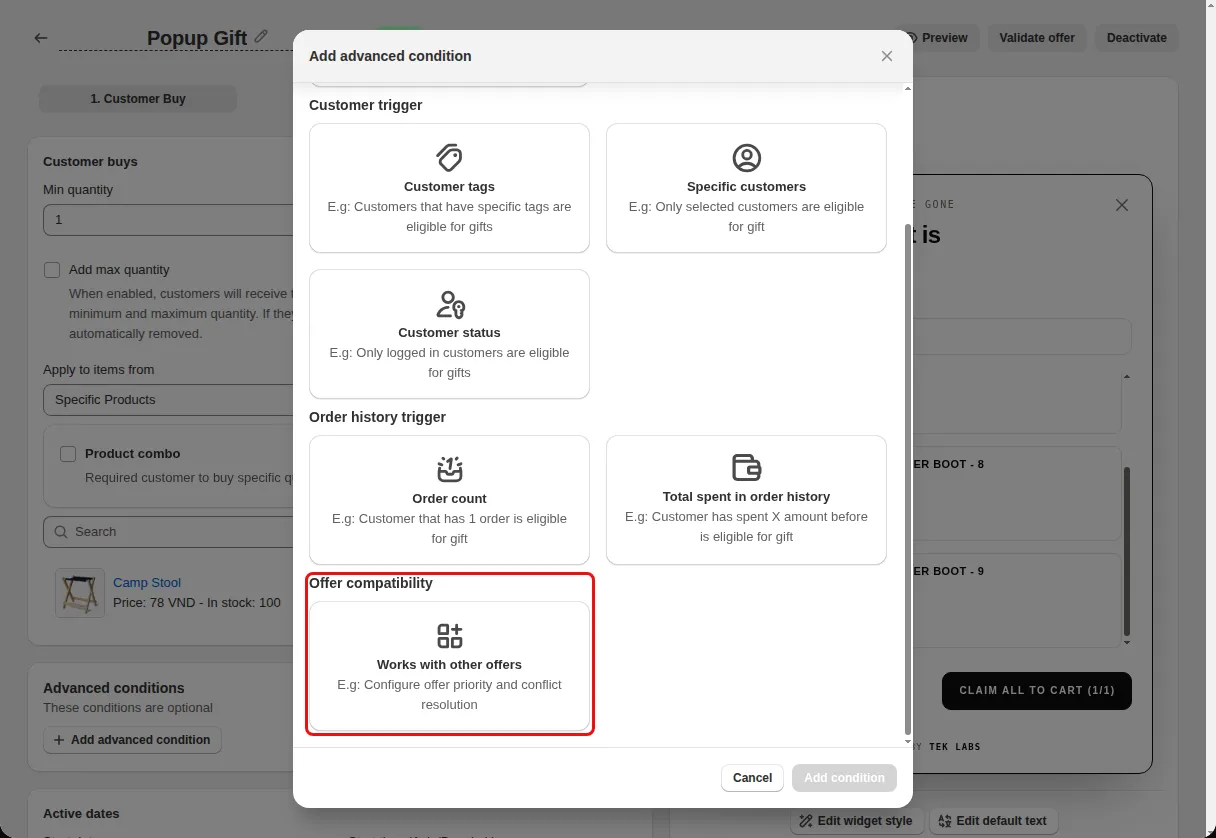Toggle the Add max quantity checkbox
This screenshot has height=838, width=1216.
tap(52, 270)
